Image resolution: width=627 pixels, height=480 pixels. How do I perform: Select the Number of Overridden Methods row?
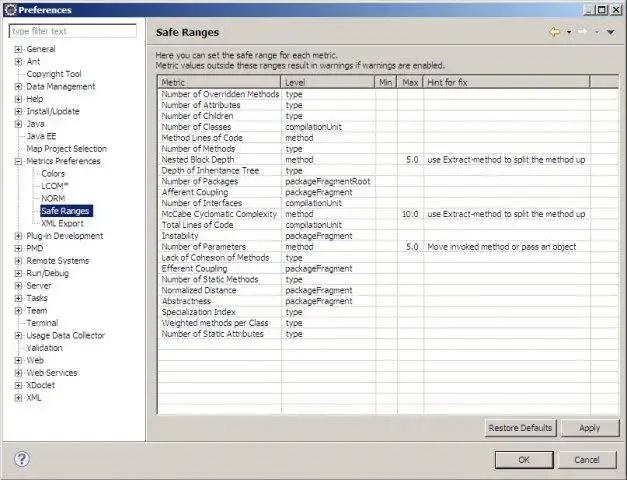(388, 94)
